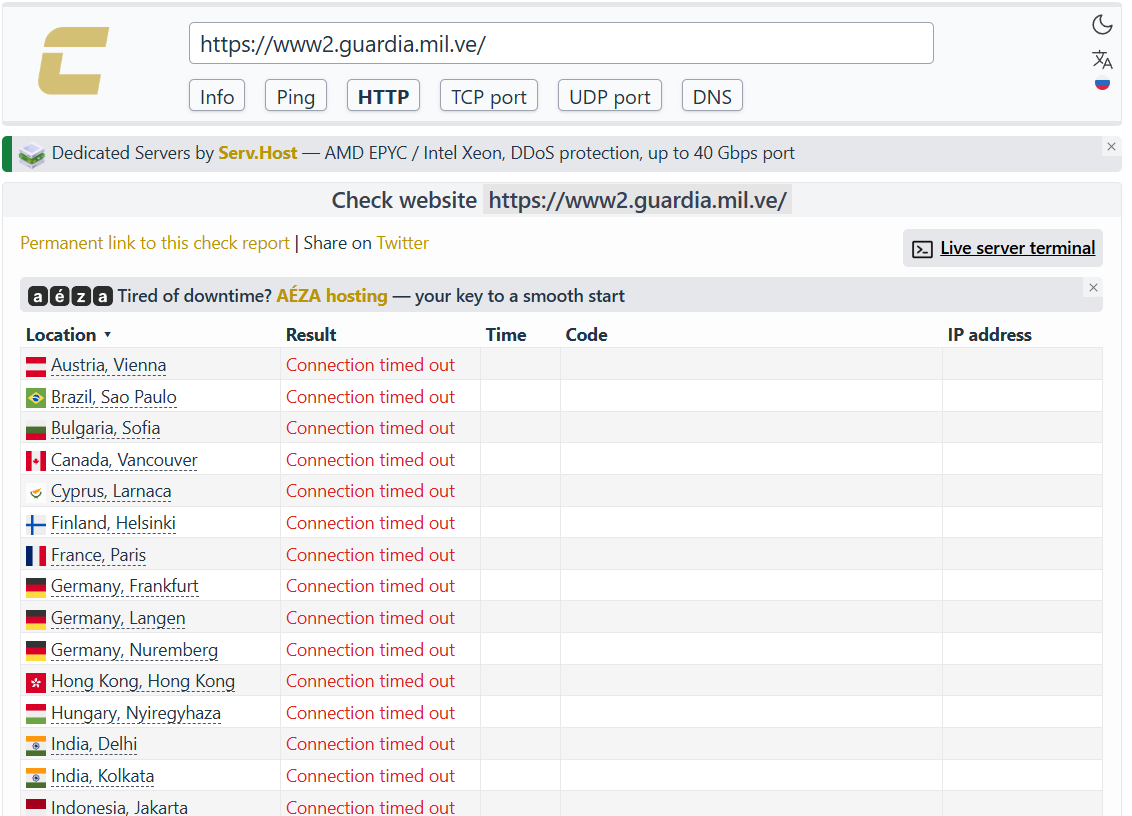Click the Hungary flag icon
The image size is (1132, 816).
click(x=36, y=714)
